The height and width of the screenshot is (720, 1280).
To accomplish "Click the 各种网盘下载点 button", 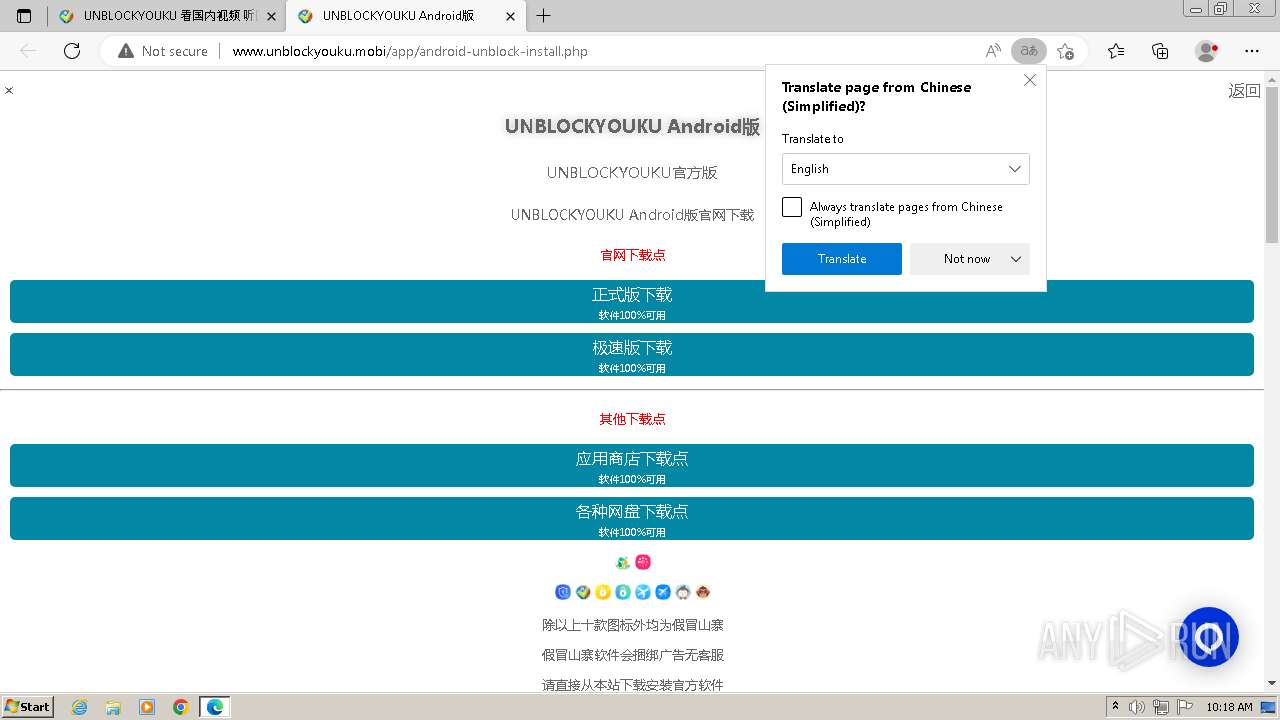I will [x=632, y=518].
